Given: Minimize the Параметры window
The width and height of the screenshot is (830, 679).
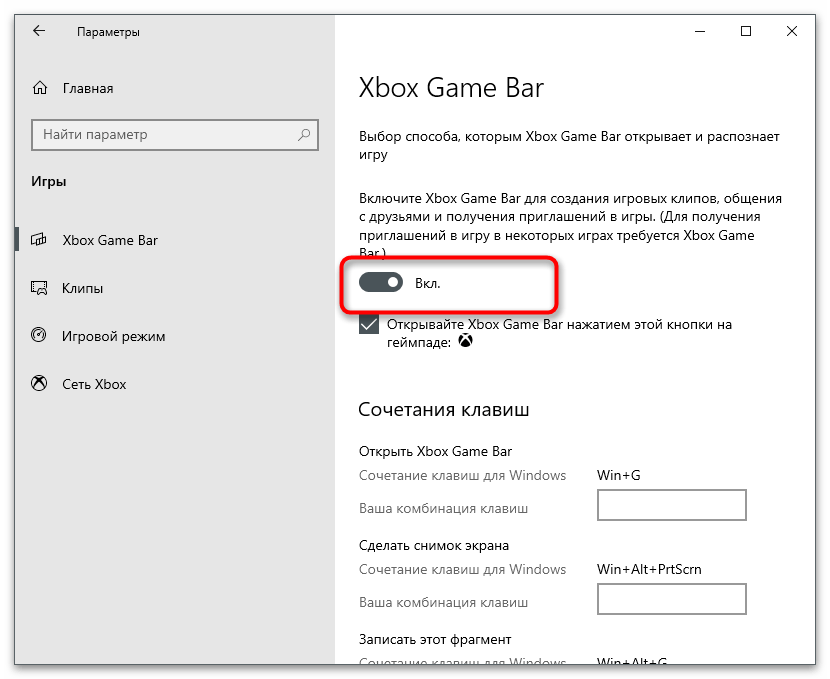Looking at the screenshot, I should [x=700, y=31].
